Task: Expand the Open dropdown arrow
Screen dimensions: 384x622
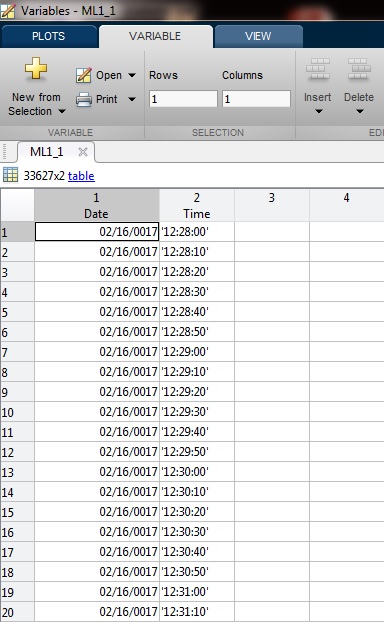Action: tap(132, 75)
